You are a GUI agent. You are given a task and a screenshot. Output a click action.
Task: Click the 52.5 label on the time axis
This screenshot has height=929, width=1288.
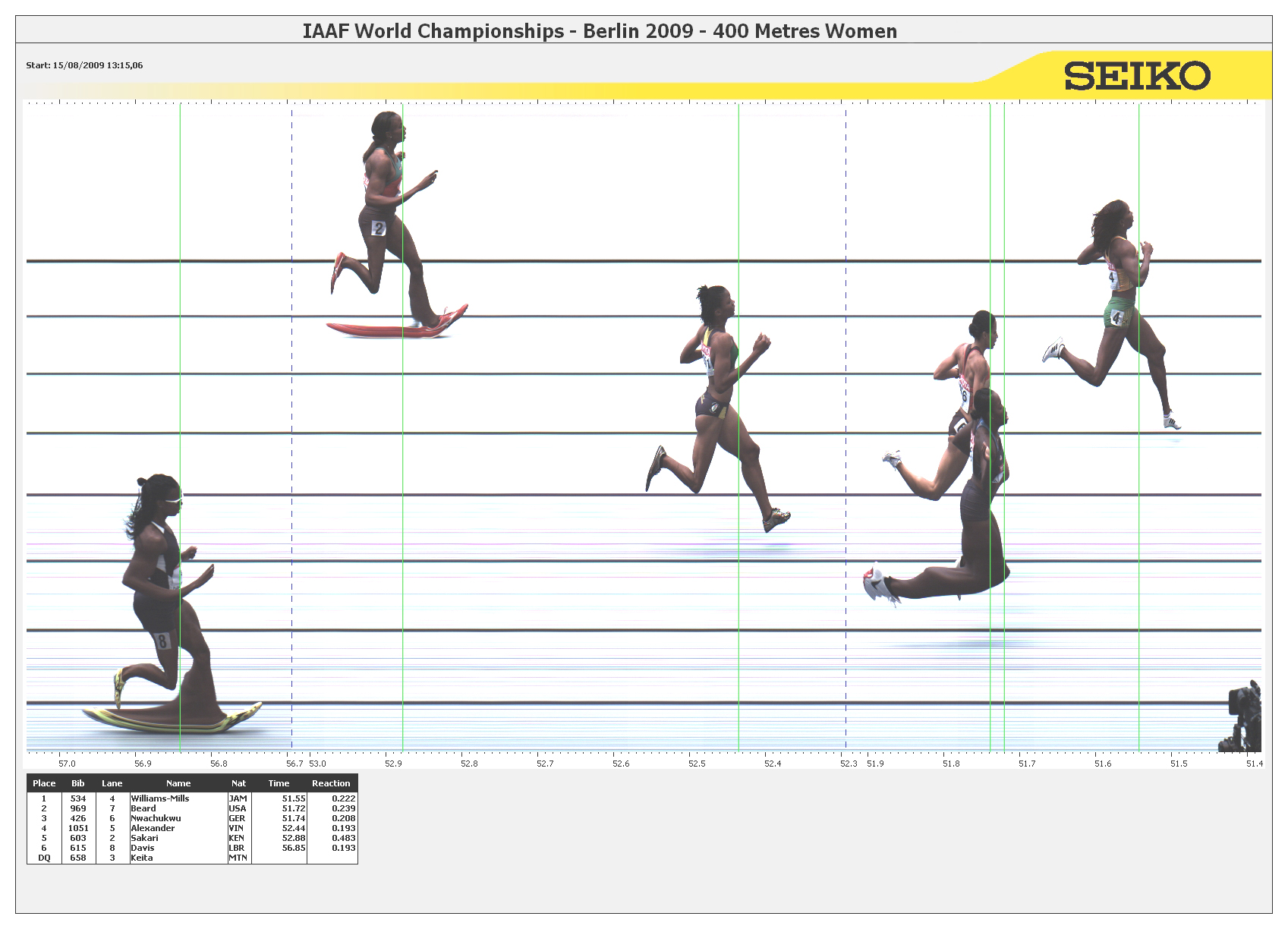[x=697, y=764]
